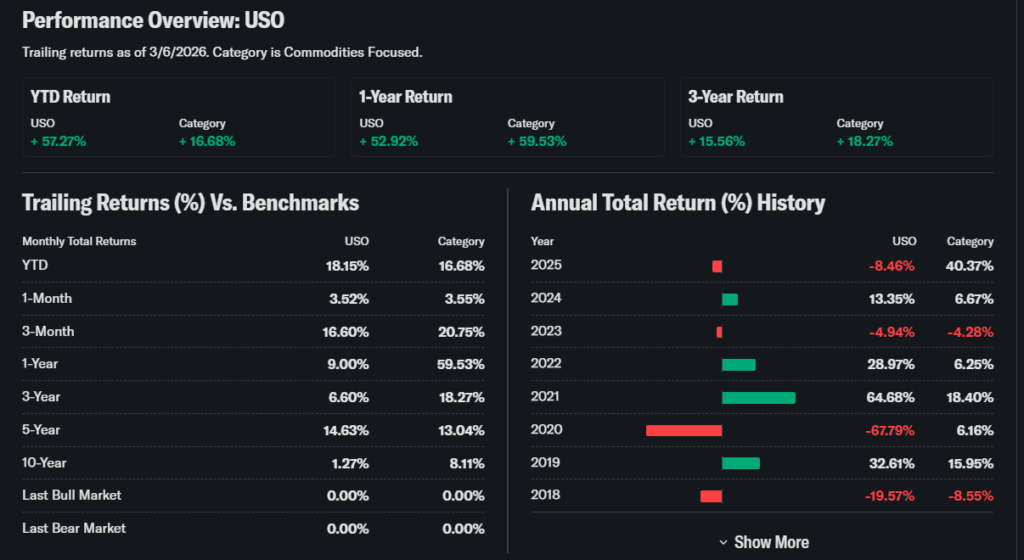Click the small red 2025 return bar
1024x560 pixels.
pos(717,266)
